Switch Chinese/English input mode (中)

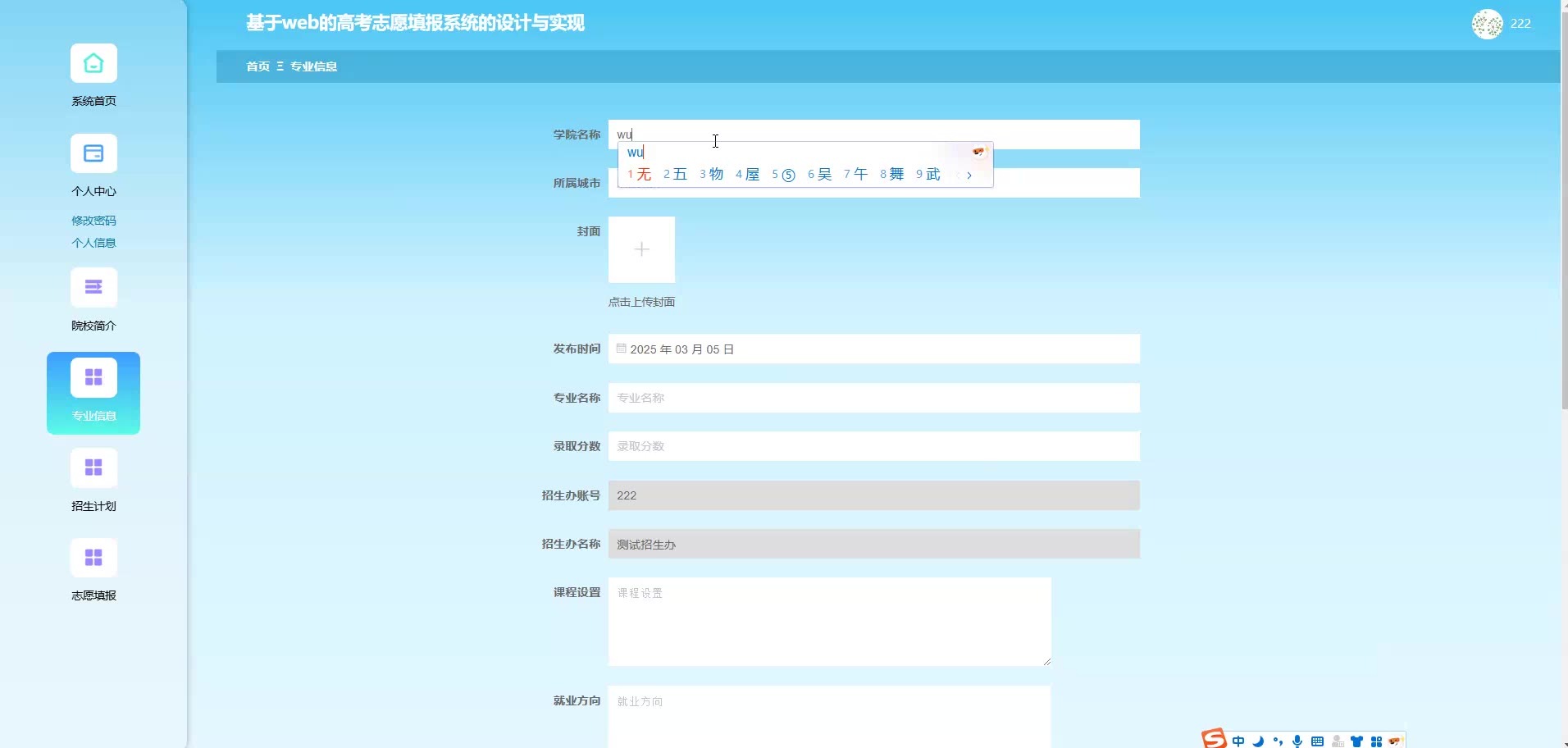(1238, 741)
